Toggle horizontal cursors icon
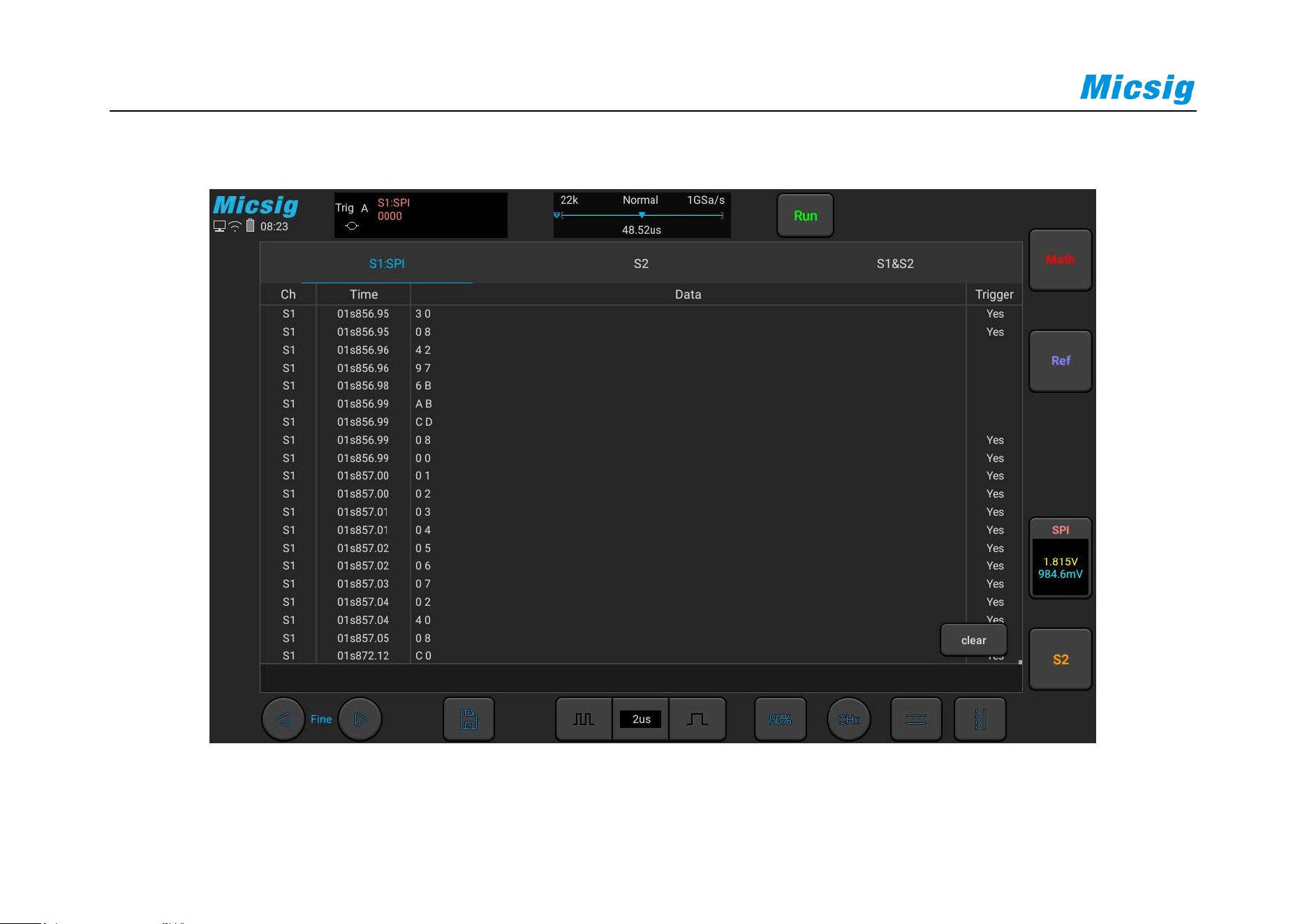 (916, 719)
